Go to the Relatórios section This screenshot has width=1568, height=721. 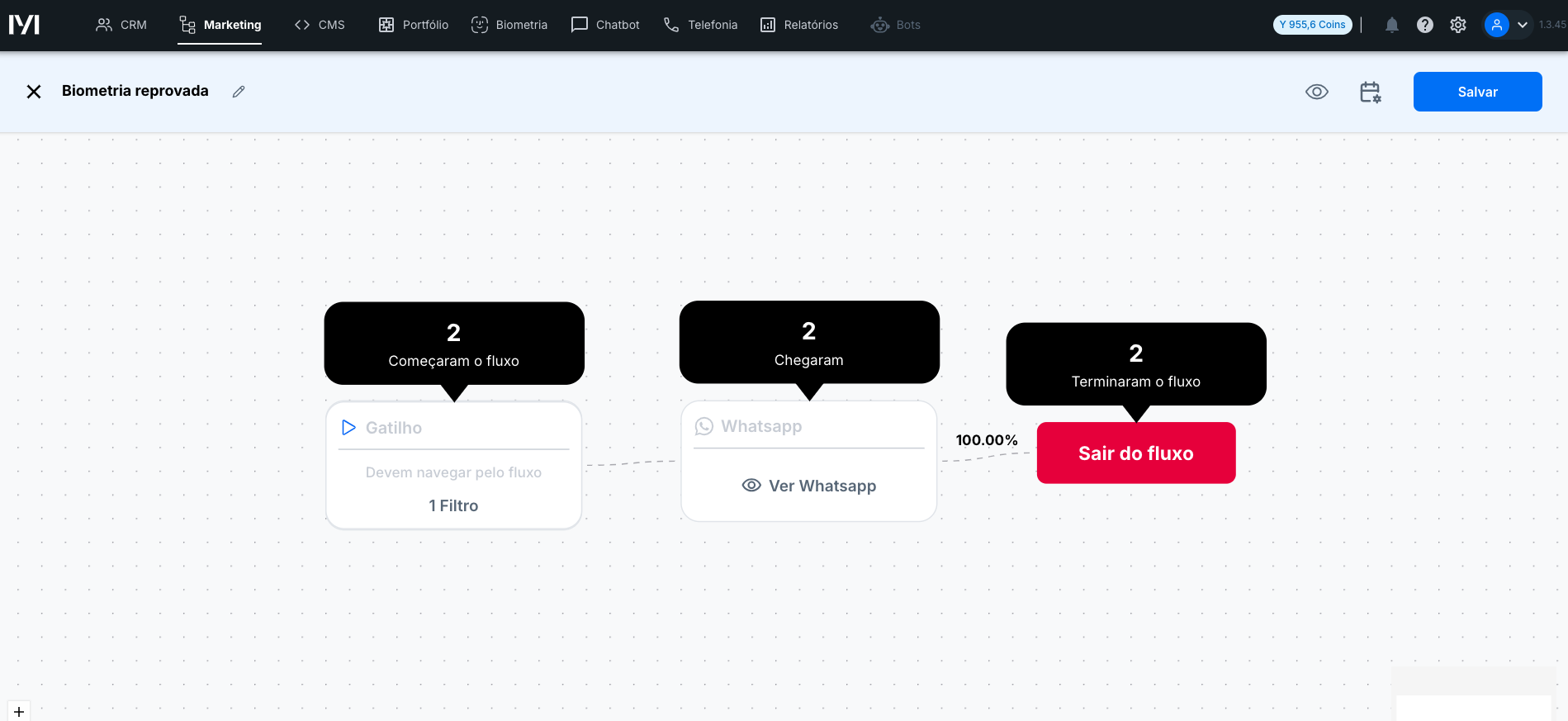[798, 25]
